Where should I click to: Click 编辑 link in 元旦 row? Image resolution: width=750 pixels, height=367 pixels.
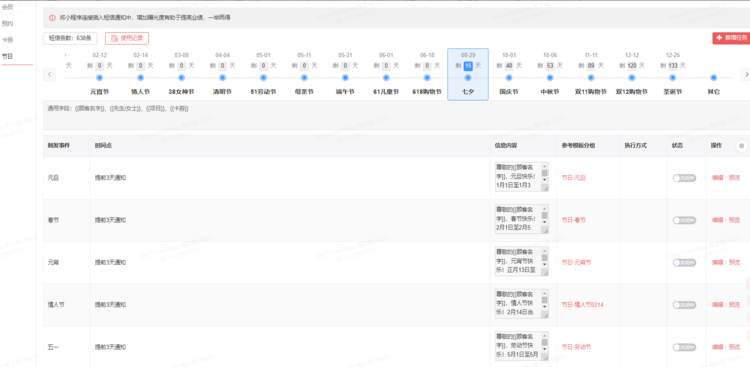pos(717,178)
